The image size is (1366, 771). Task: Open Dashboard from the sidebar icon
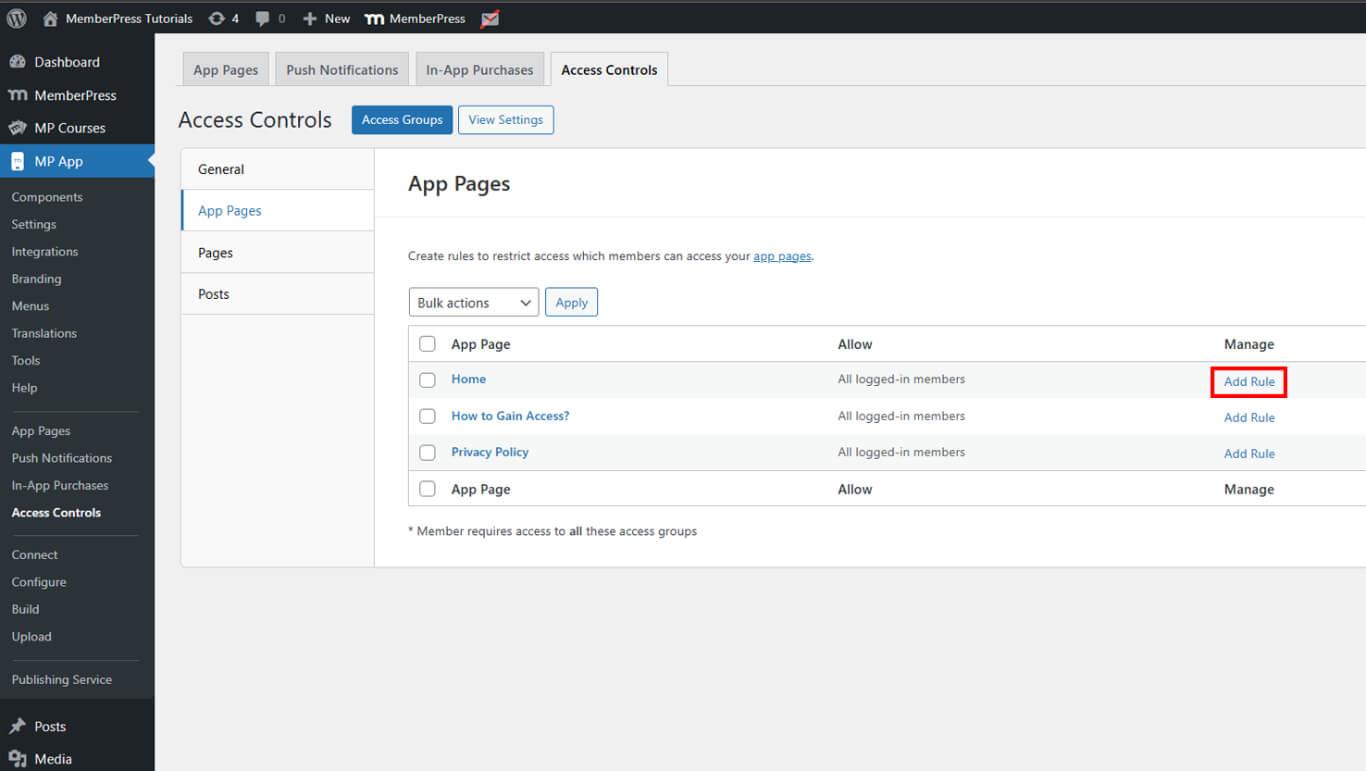[x=18, y=62]
